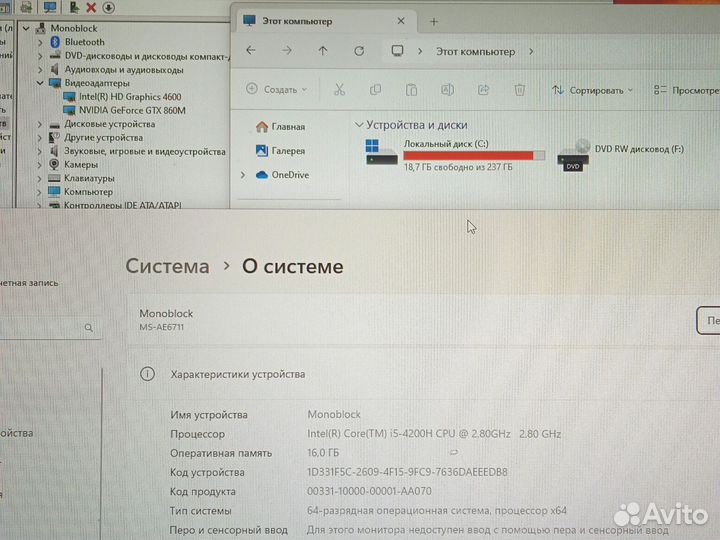The width and height of the screenshot is (720, 540).
Task: Click the Back arrow in File Explorer
Action: (x=251, y=51)
